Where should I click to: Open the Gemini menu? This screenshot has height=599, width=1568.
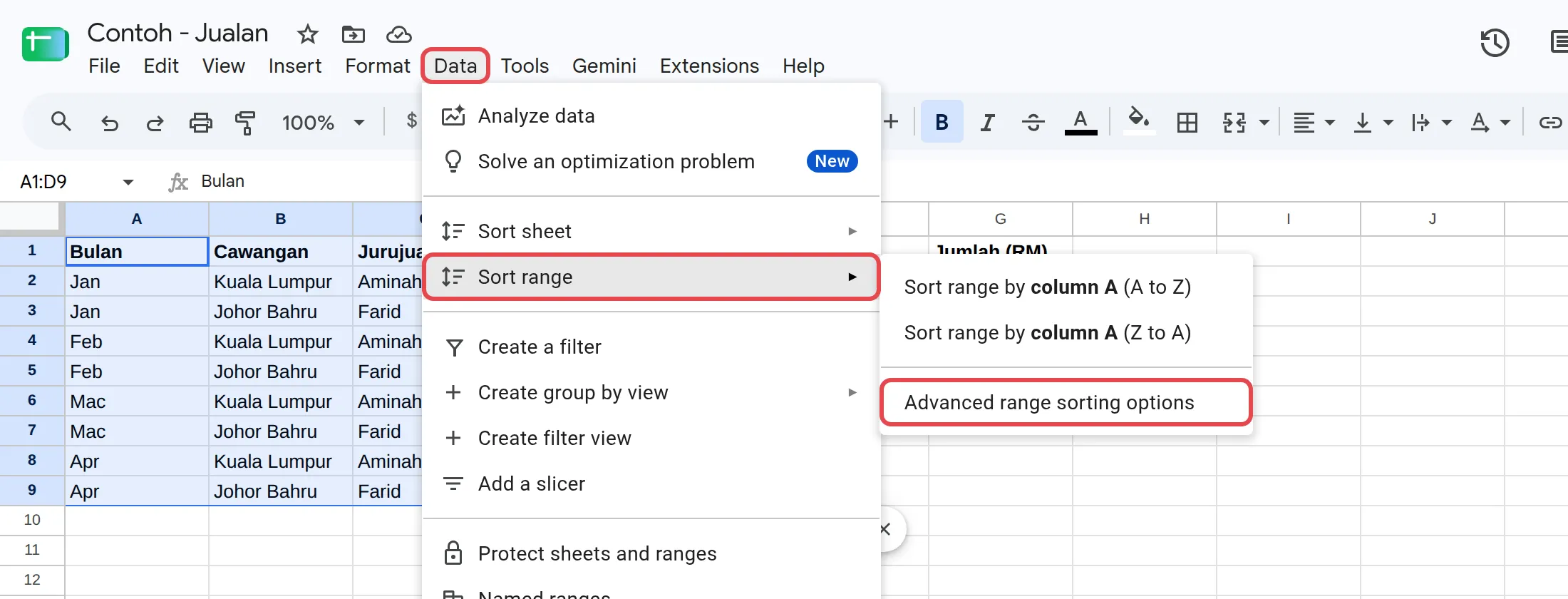(604, 66)
